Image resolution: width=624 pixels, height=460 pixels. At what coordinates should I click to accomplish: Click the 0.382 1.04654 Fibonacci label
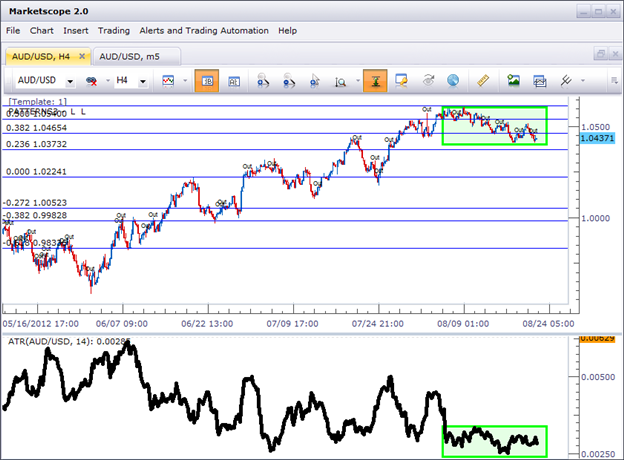36,128
